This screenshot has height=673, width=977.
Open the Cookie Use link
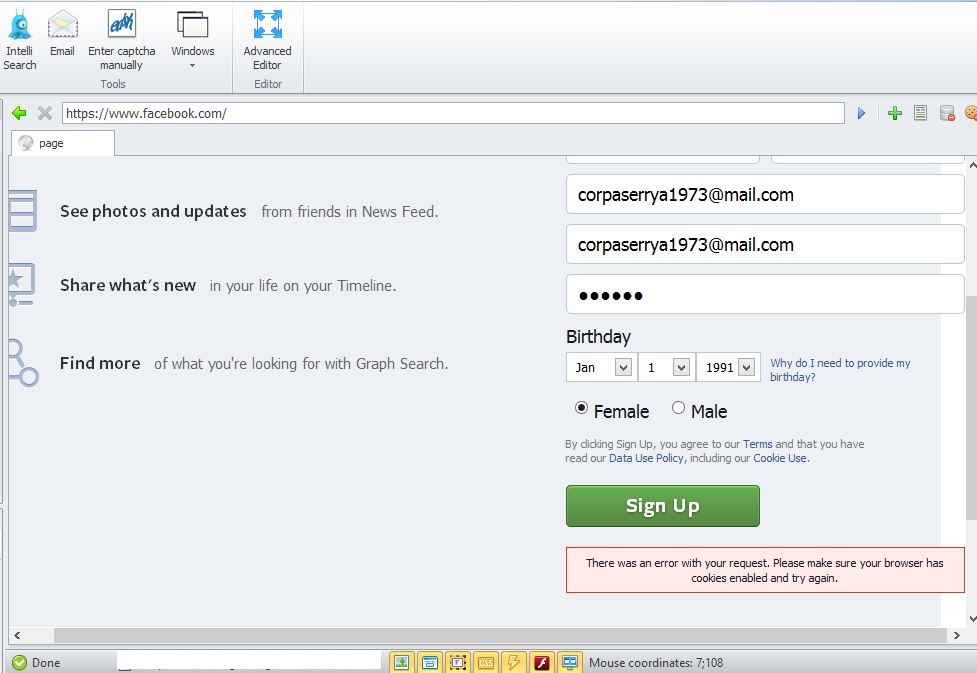point(780,458)
